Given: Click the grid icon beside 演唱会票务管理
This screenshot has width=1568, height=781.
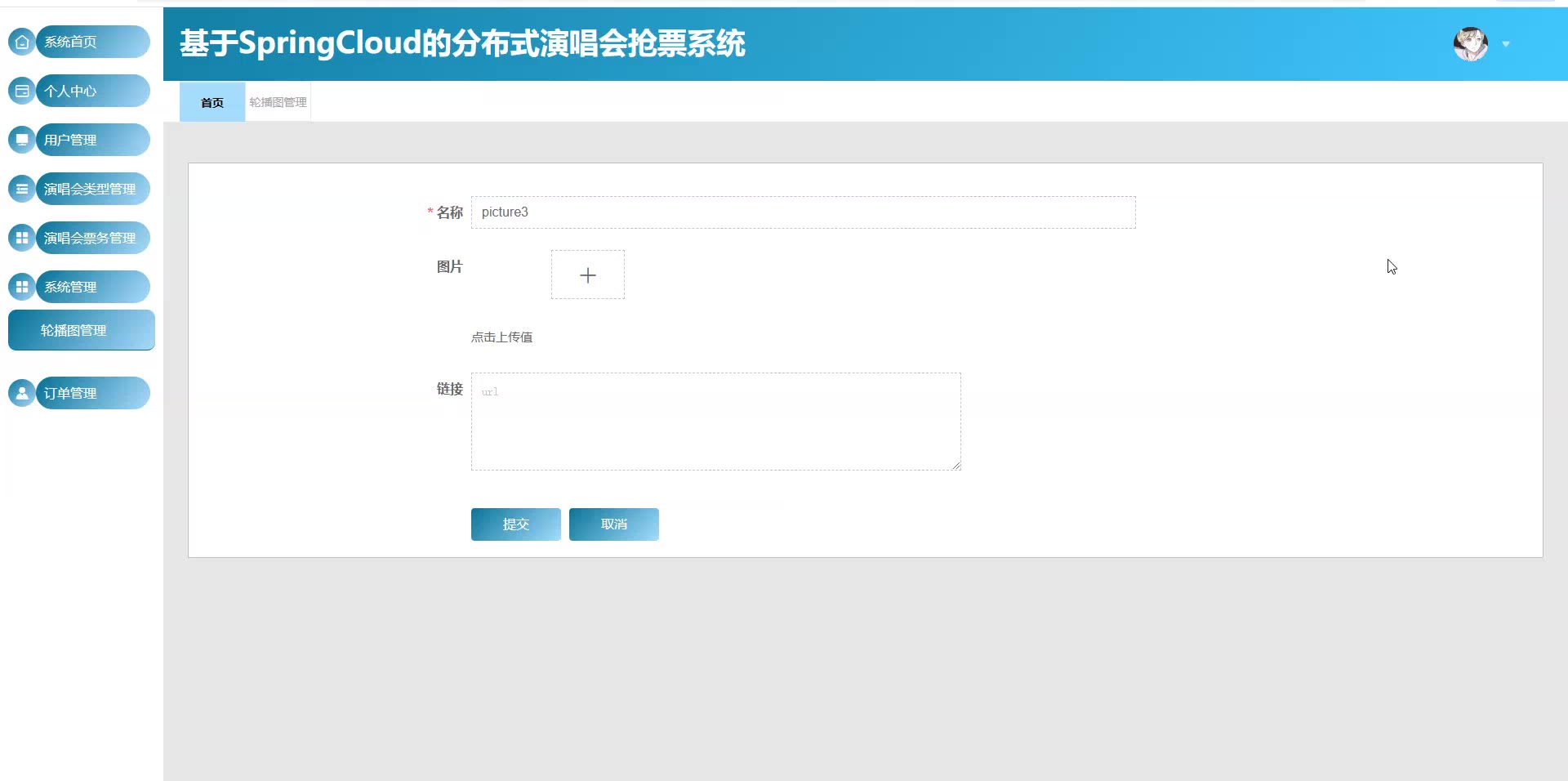Looking at the screenshot, I should 22,238.
